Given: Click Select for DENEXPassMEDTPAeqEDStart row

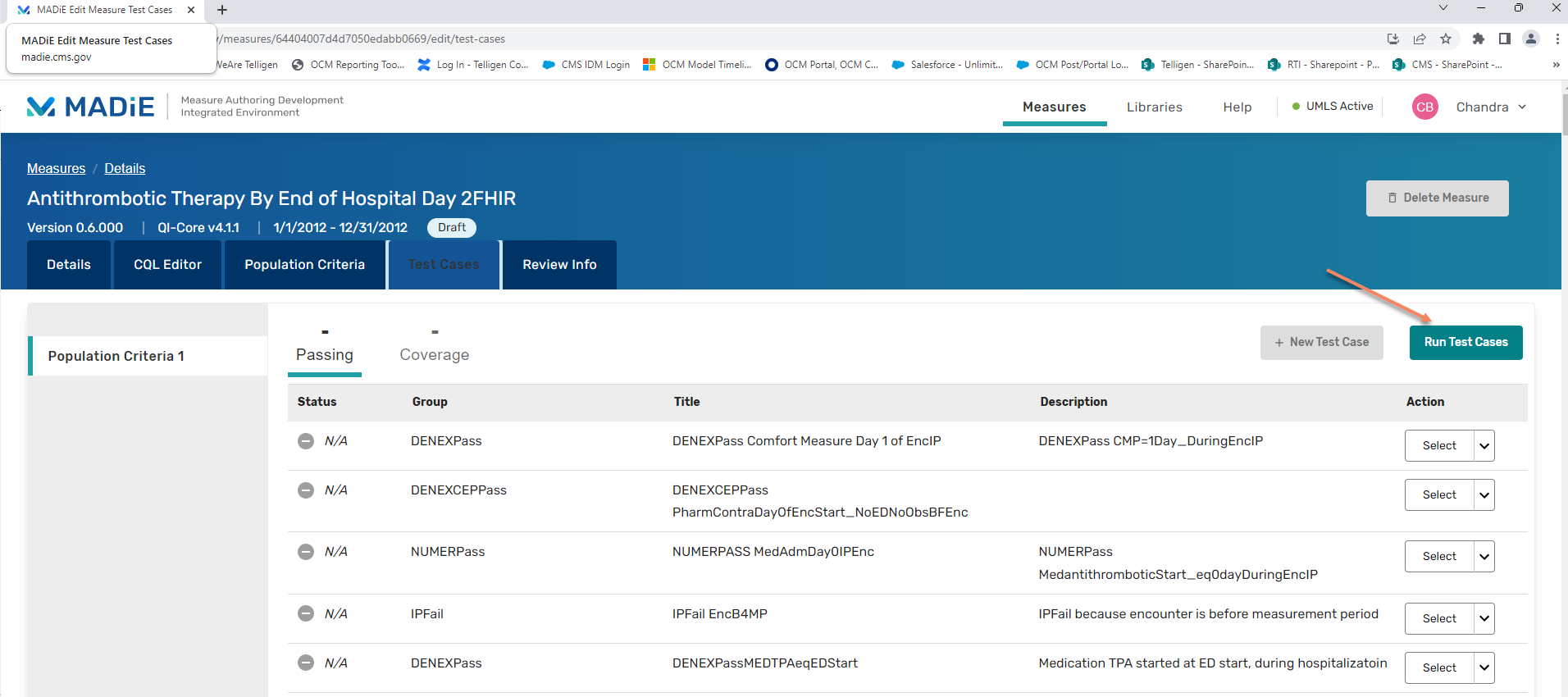Looking at the screenshot, I should (1439, 667).
